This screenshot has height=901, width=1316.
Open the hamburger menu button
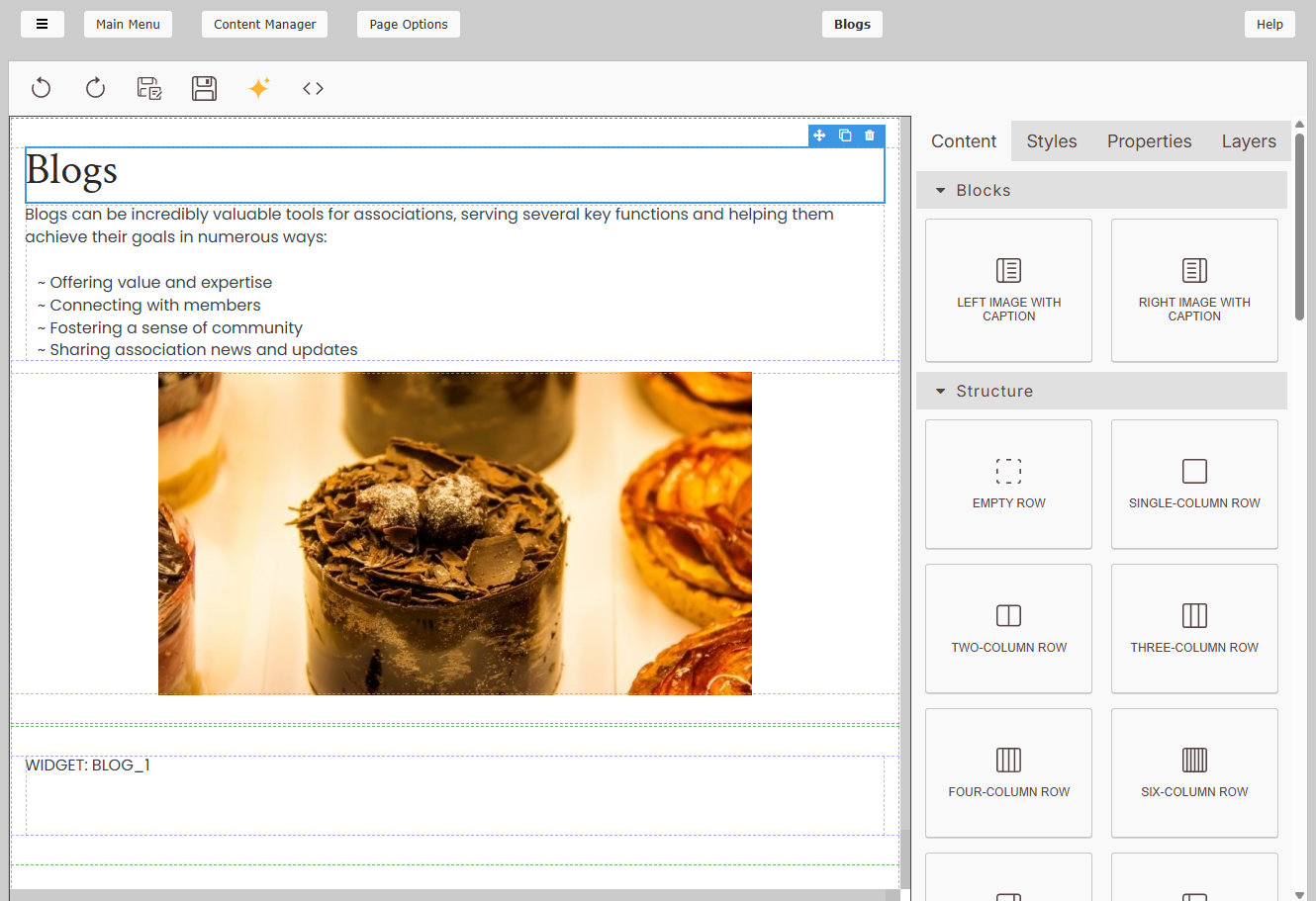tap(43, 24)
